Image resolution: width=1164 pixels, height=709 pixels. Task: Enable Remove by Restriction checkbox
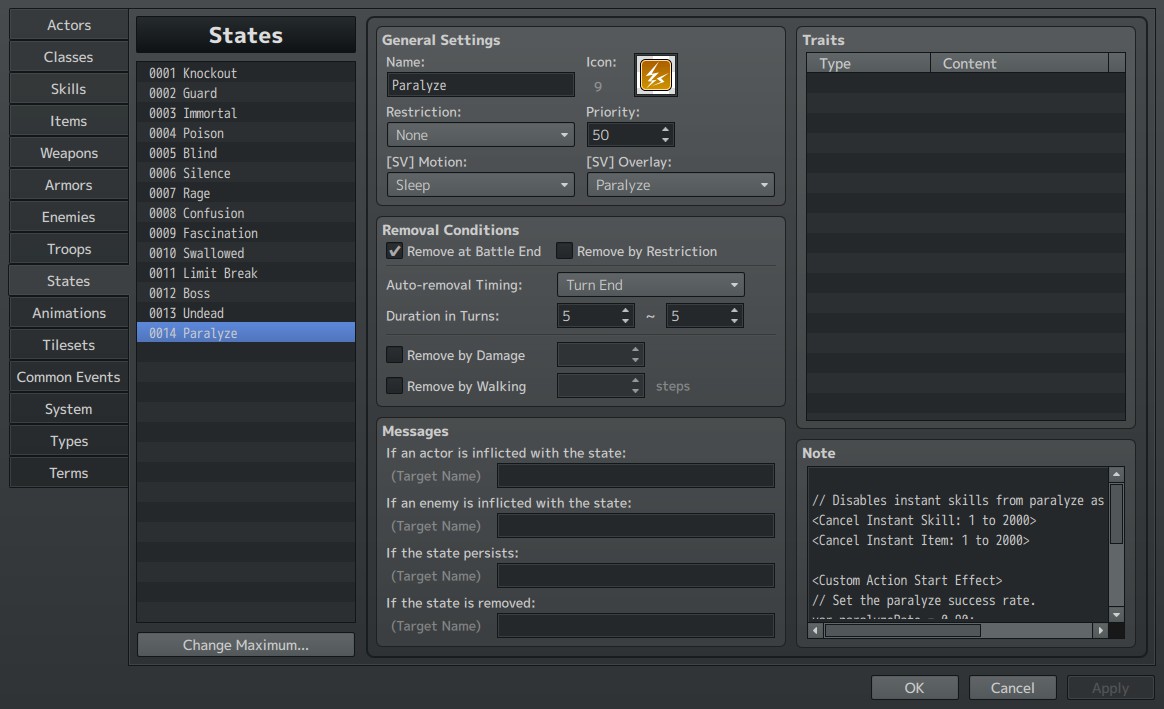(564, 251)
